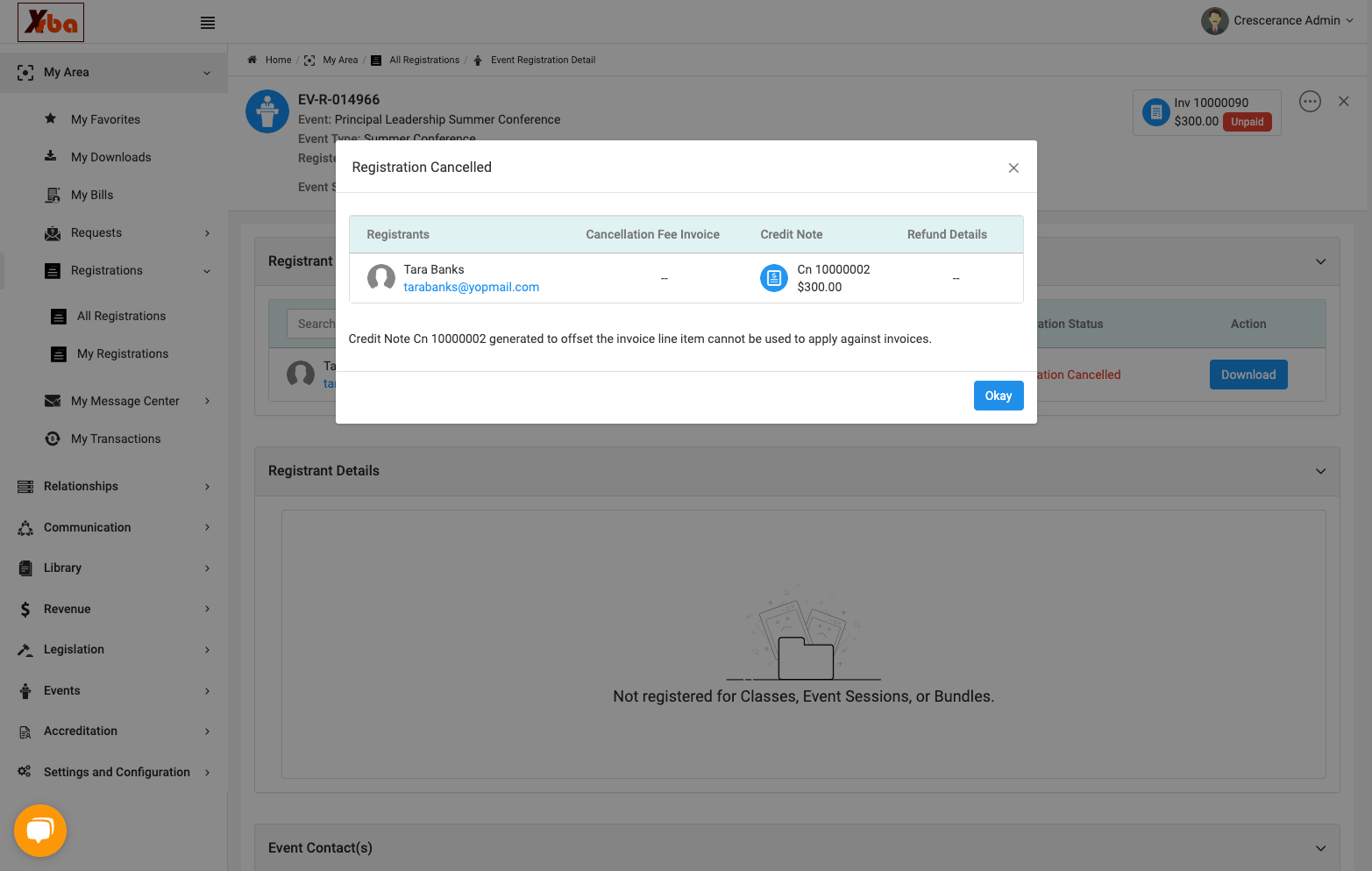Close the Registration Cancelled dialog
The width and height of the screenshot is (1372, 871).
point(1013,168)
